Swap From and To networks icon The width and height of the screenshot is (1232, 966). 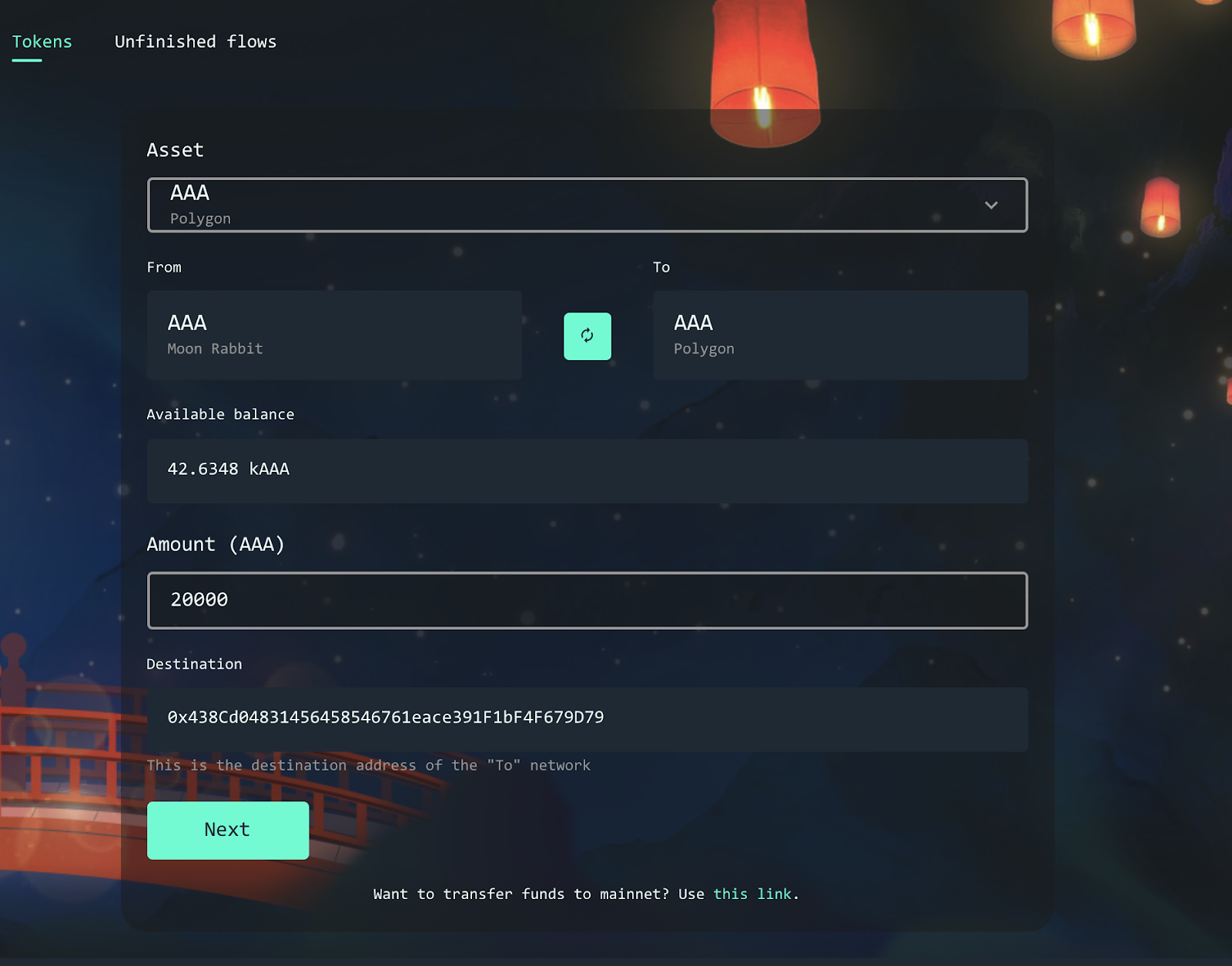click(x=588, y=336)
